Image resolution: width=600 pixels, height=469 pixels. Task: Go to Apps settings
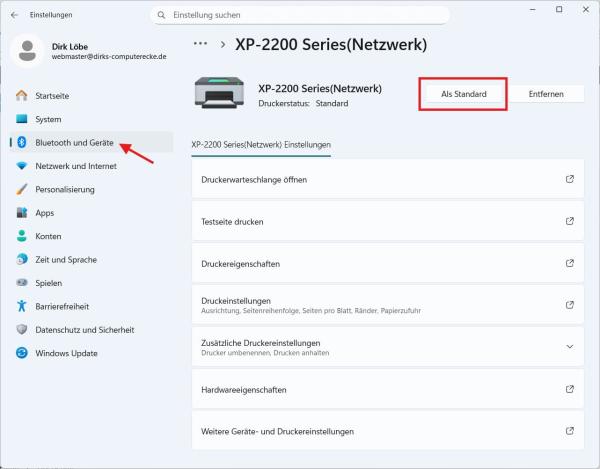click(x=45, y=213)
